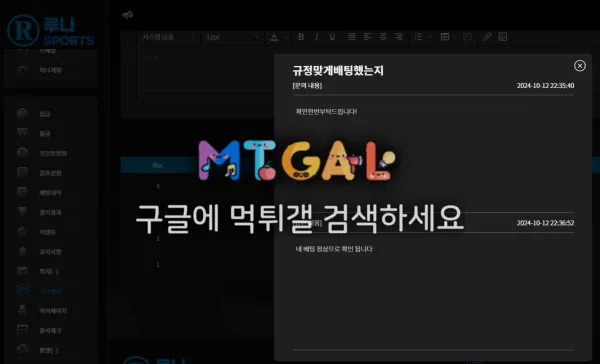600x364 pixels.
Task: Open 입금 deposit menu item
Action: [45, 114]
